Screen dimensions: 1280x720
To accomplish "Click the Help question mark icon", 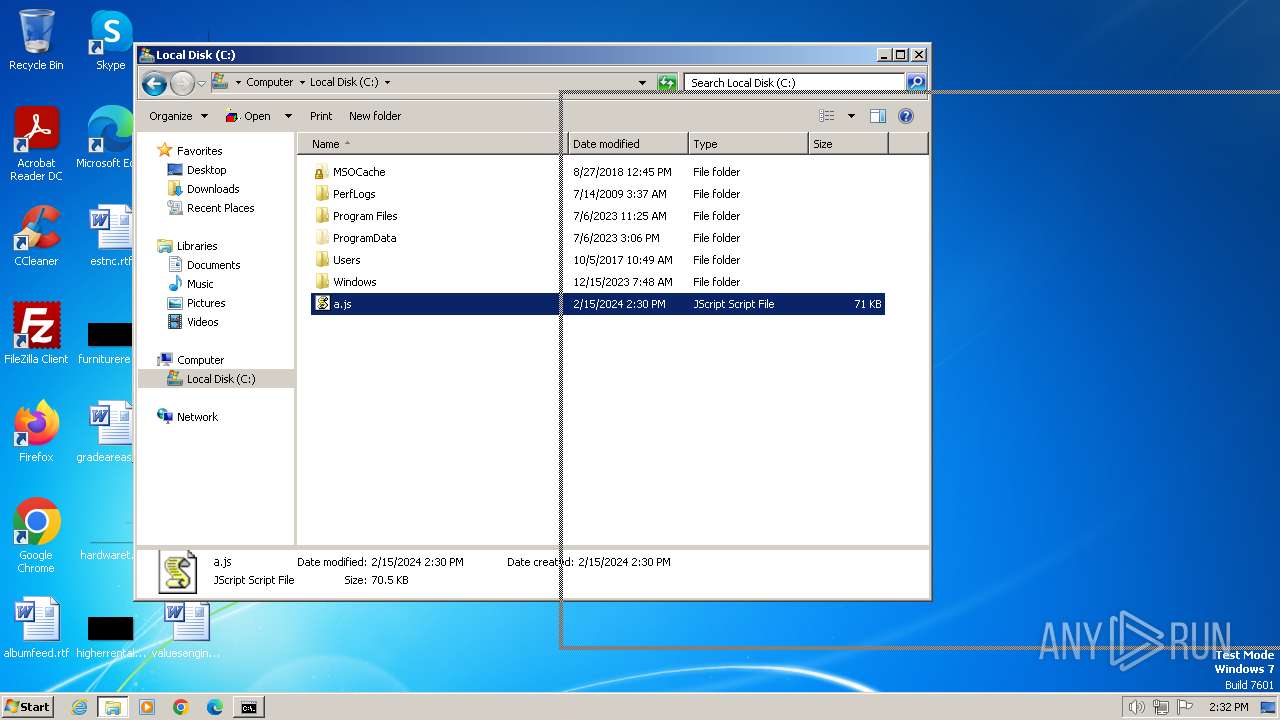I will (906, 116).
